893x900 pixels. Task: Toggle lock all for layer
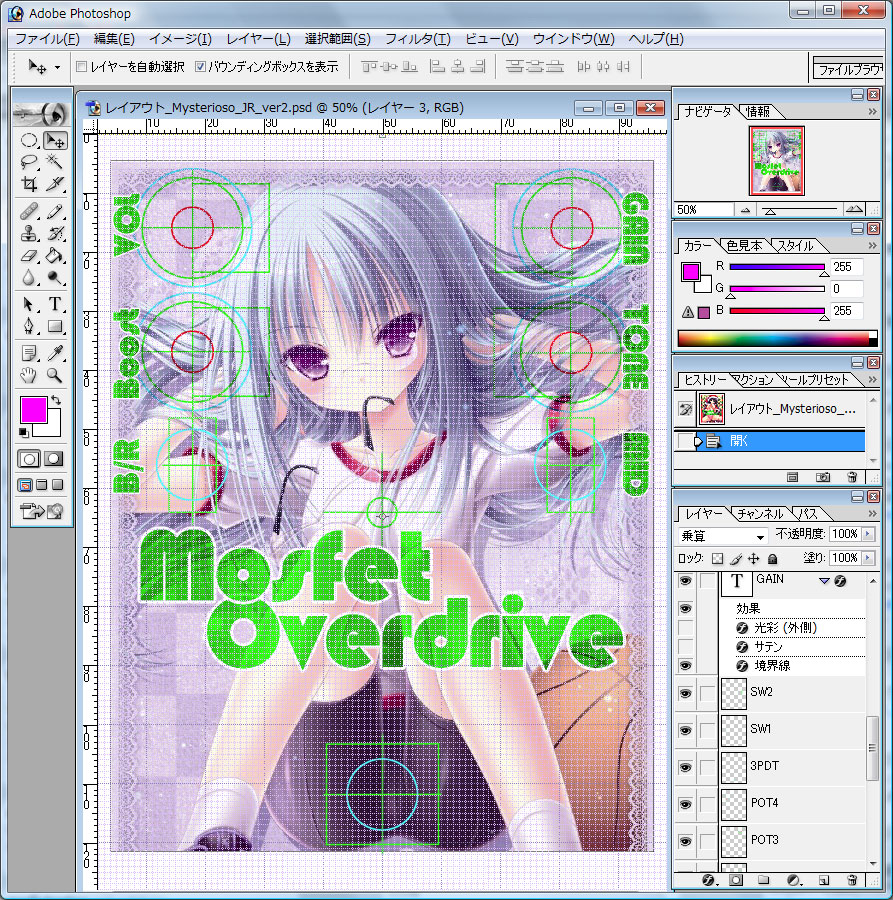pyautogui.click(x=772, y=558)
